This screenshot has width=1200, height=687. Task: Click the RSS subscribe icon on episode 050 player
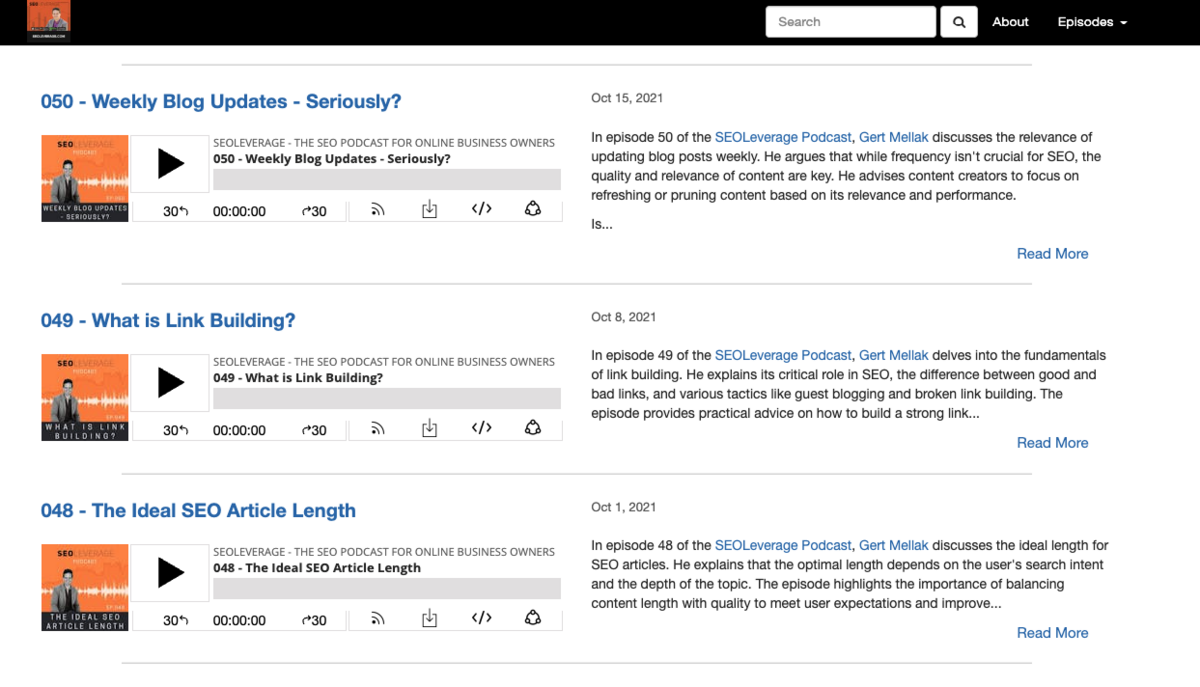pos(377,208)
